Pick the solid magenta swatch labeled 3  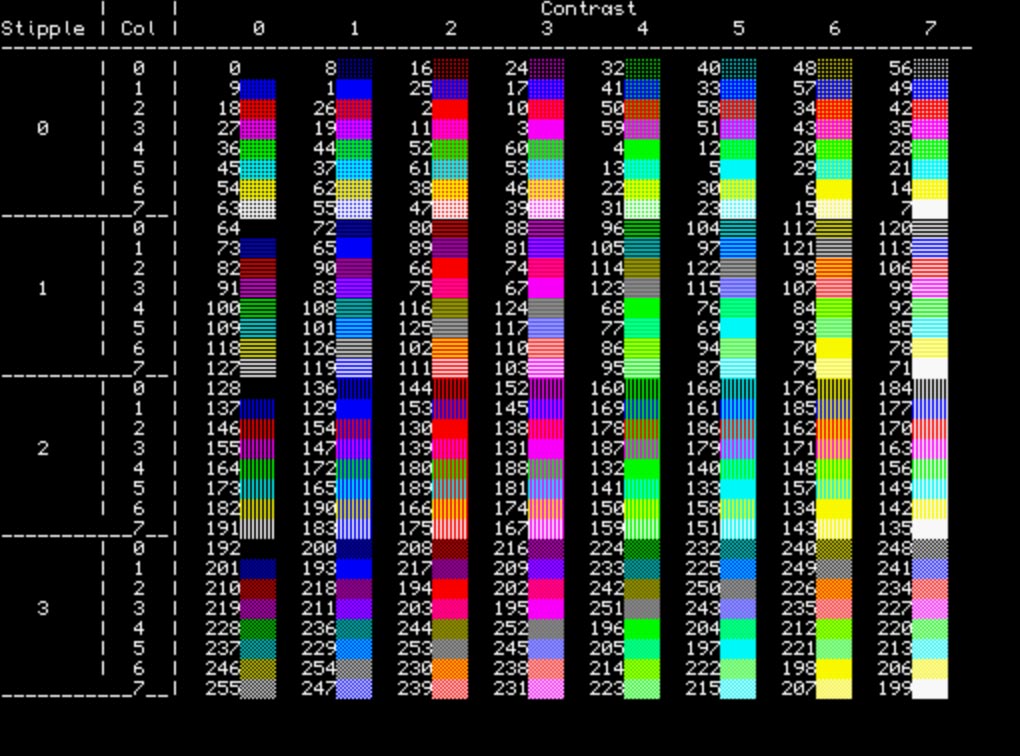click(546, 129)
